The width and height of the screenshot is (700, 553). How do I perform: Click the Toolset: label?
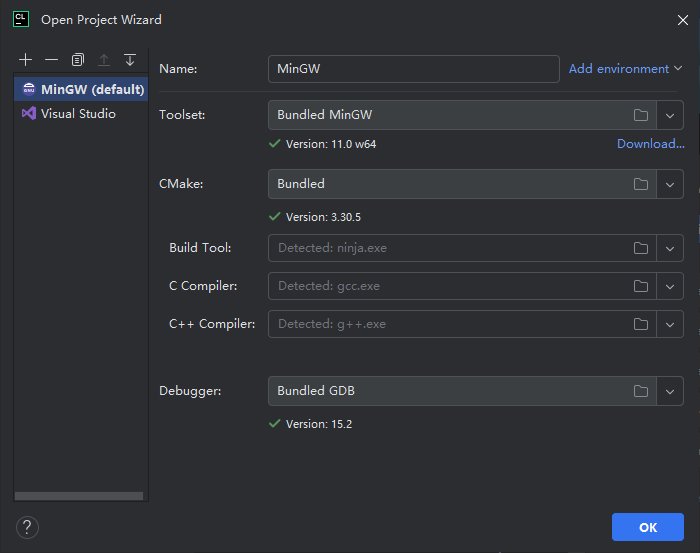click(182, 115)
